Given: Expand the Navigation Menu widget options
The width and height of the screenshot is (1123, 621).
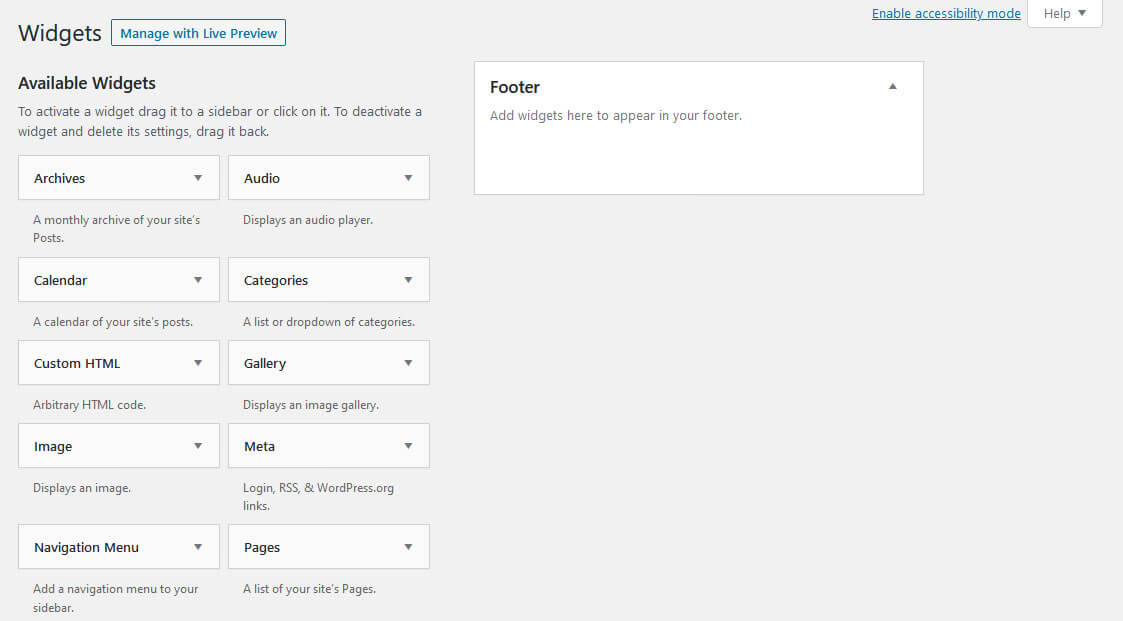Looking at the screenshot, I should [x=198, y=546].
